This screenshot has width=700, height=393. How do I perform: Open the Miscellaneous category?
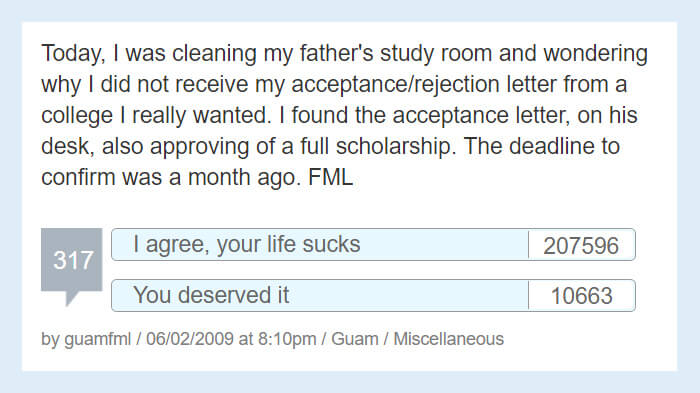pos(448,339)
